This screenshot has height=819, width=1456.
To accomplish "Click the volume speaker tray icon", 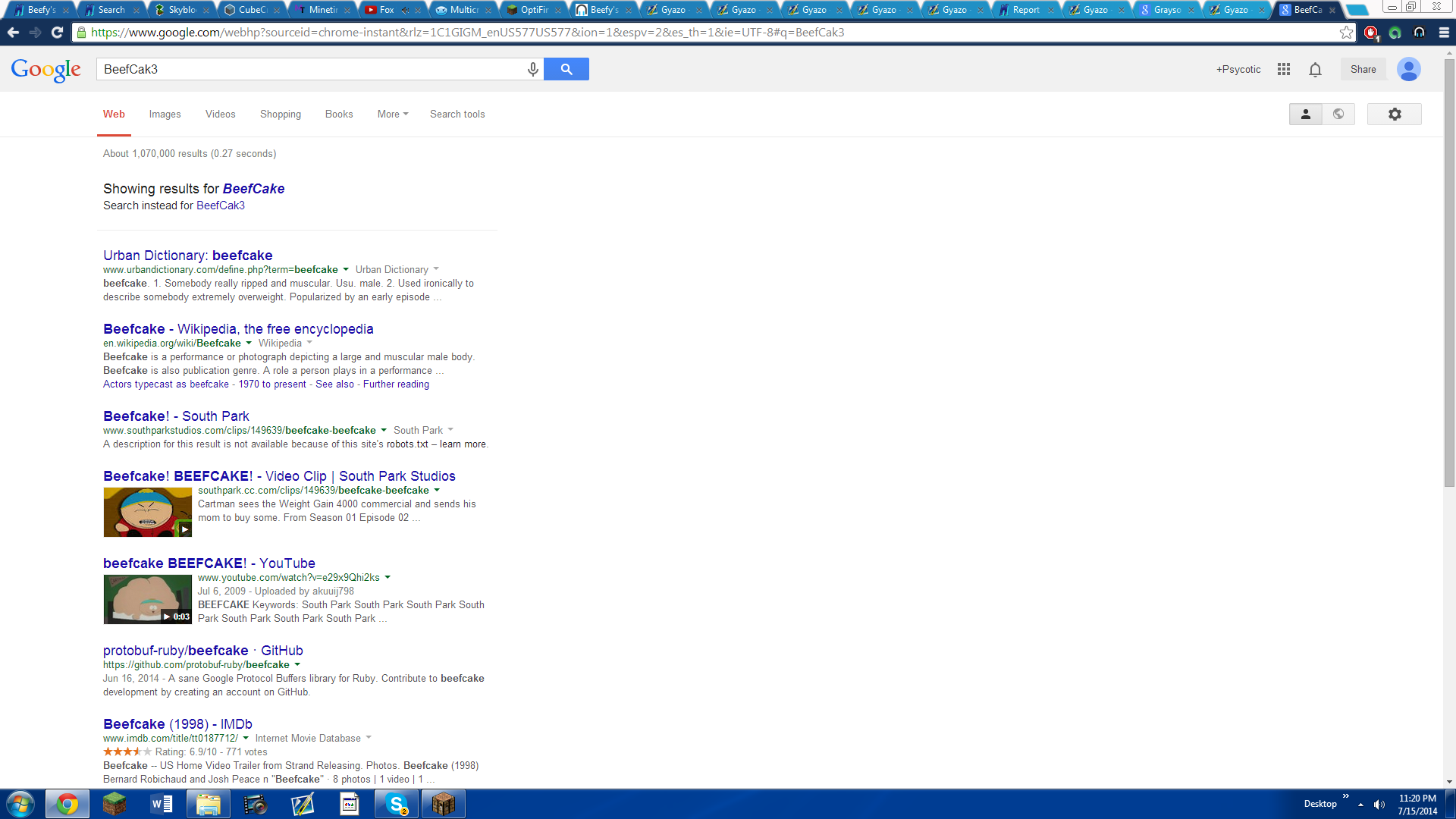I will (x=1379, y=805).
